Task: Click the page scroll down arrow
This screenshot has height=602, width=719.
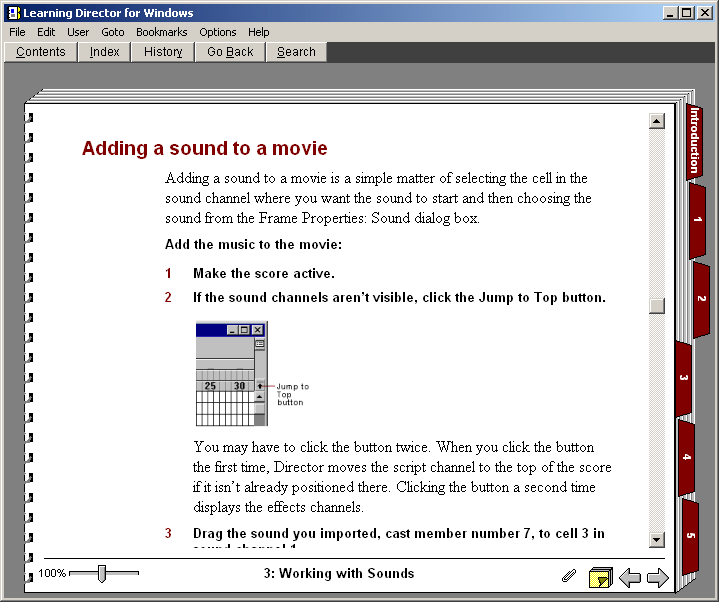Action: [657, 540]
